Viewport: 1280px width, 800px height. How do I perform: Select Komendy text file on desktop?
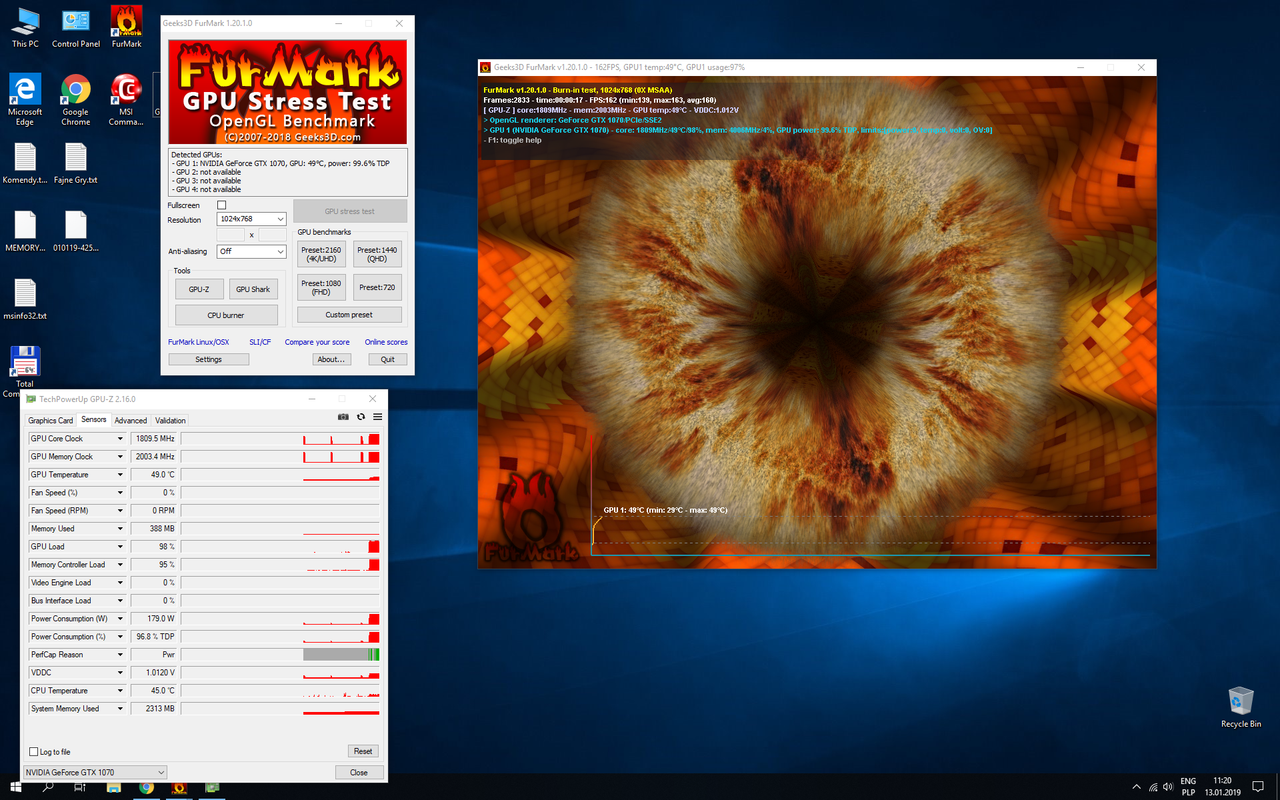coord(25,164)
